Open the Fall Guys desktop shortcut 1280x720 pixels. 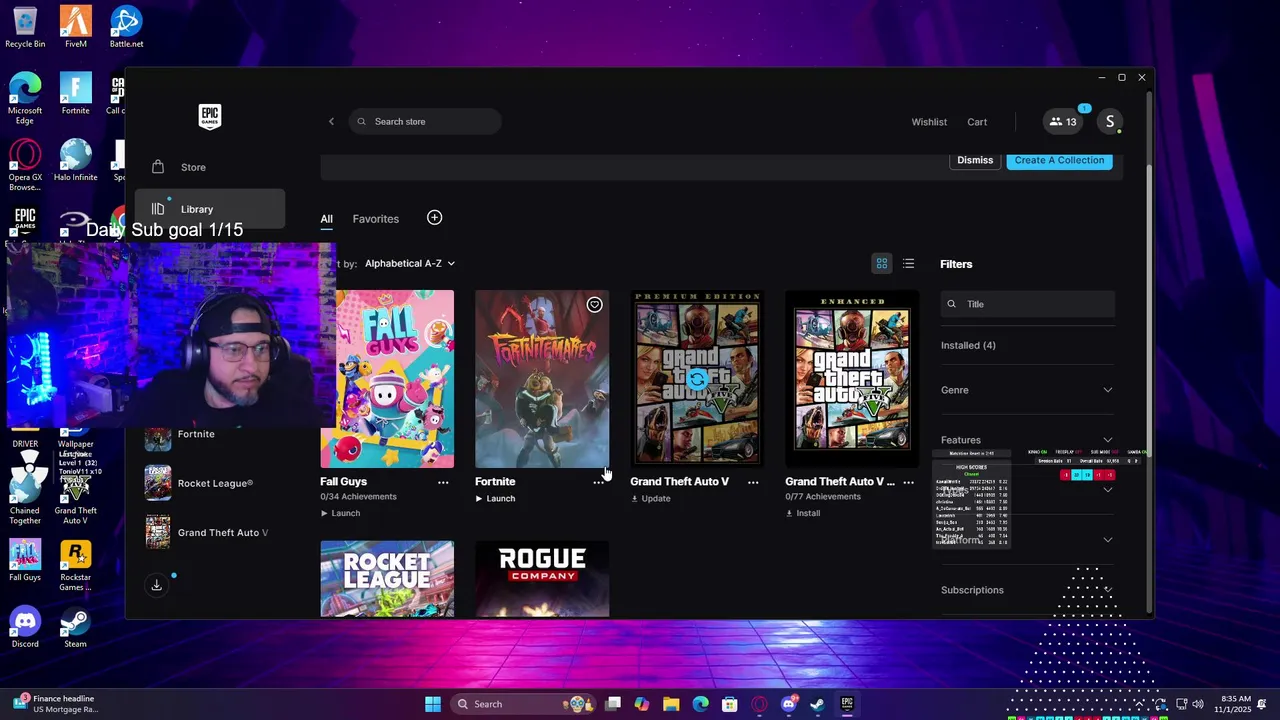[25, 561]
